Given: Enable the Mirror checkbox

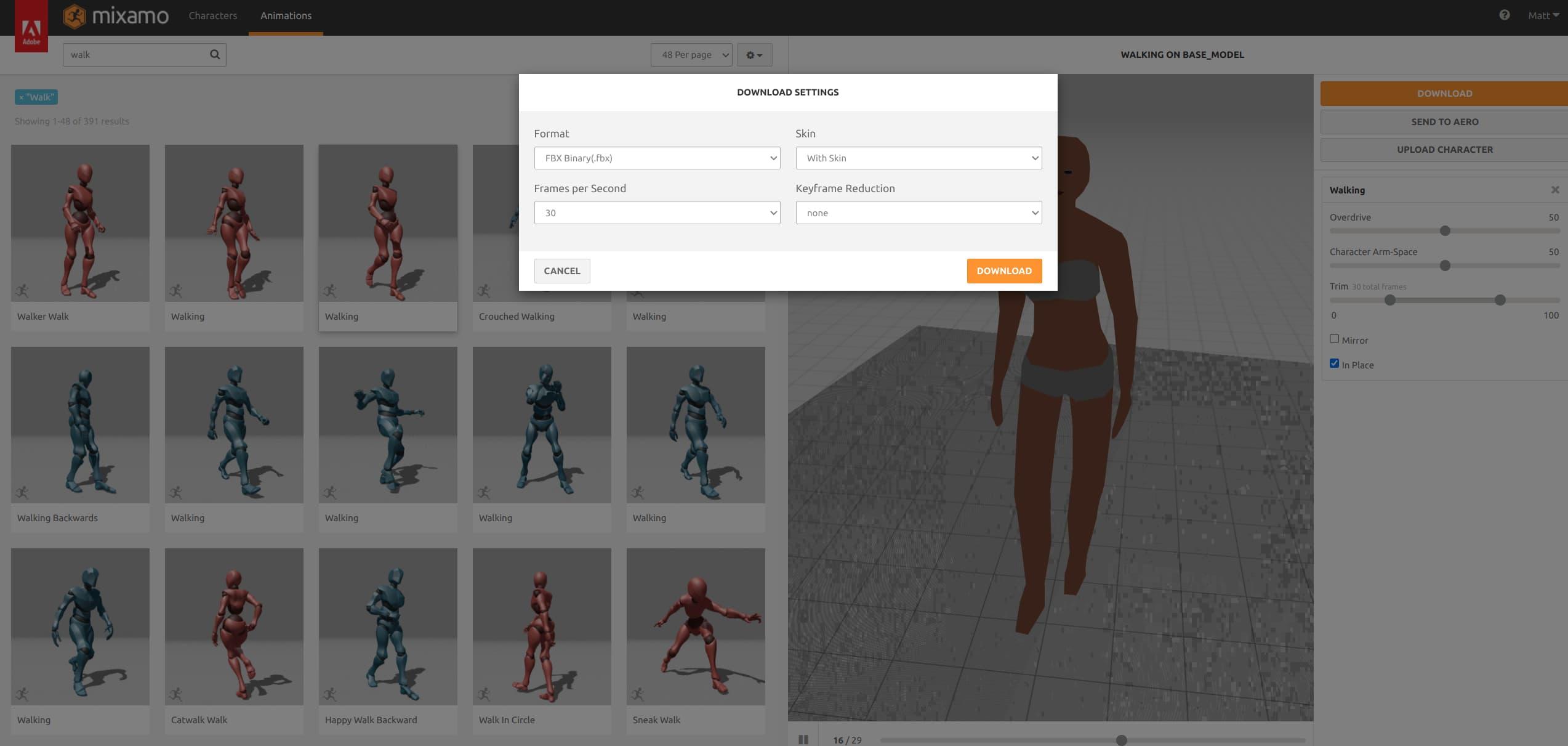Looking at the screenshot, I should [1334, 339].
